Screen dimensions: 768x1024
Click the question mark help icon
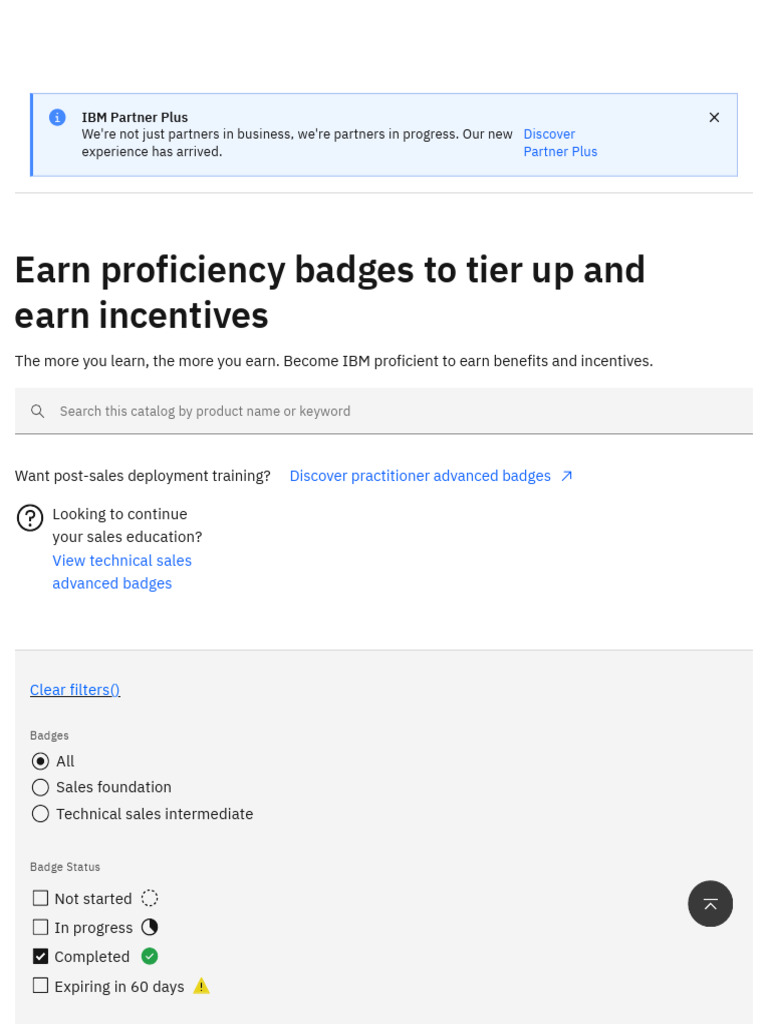pos(30,518)
